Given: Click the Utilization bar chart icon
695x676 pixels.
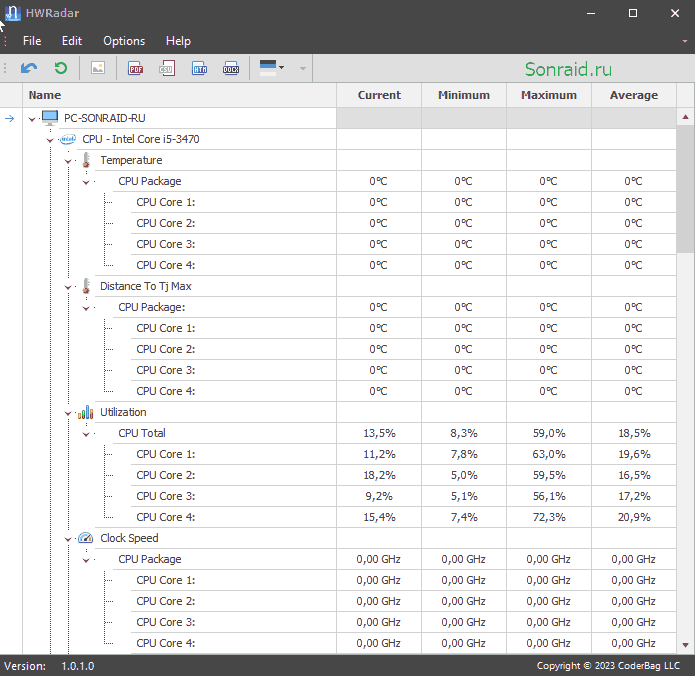Looking at the screenshot, I should (86, 412).
